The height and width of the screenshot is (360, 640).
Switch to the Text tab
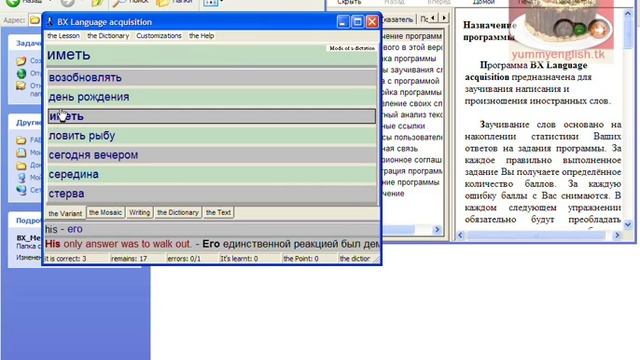coord(218,213)
